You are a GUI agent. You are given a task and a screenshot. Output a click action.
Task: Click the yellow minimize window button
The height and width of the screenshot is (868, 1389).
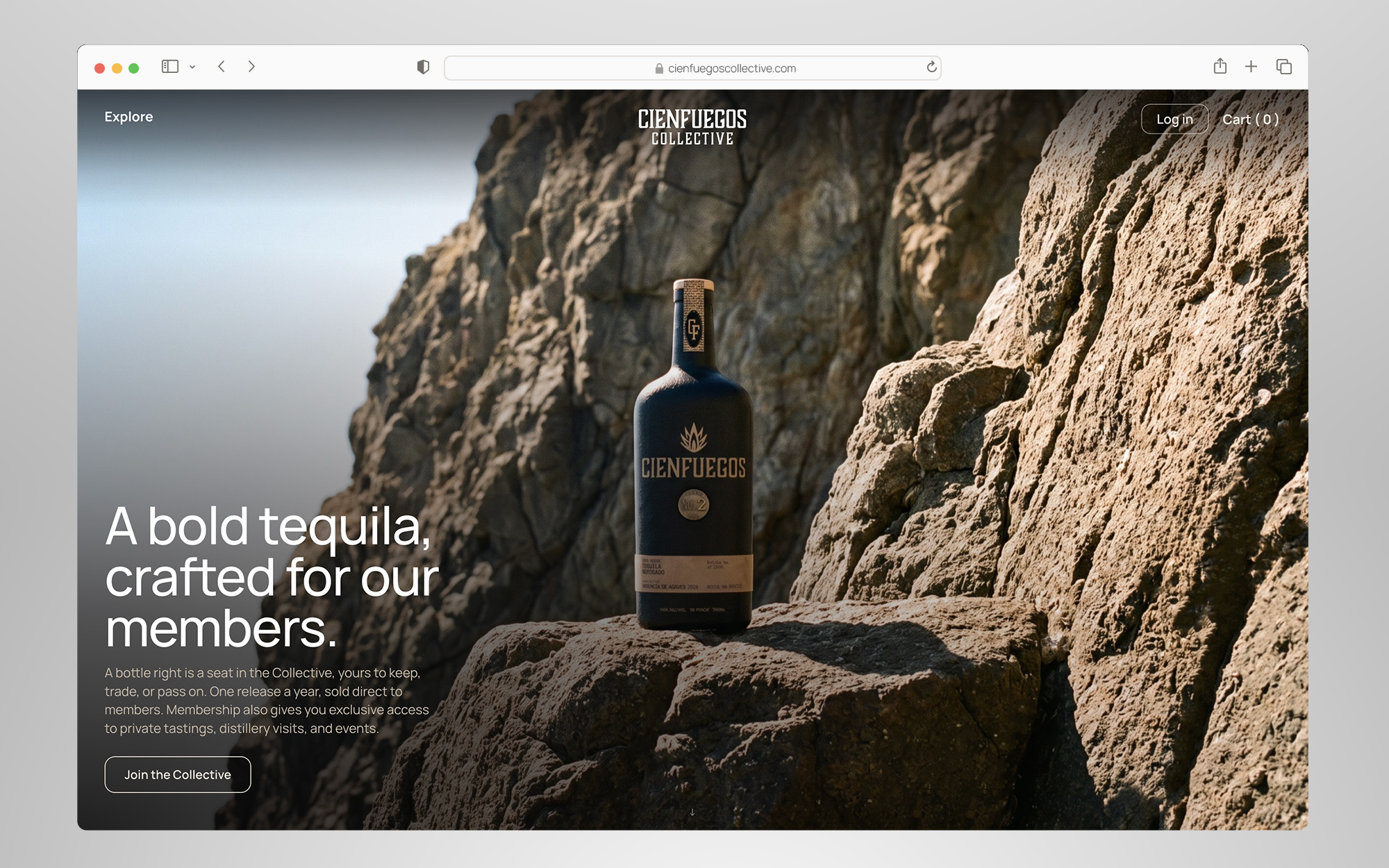coord(117,68)
